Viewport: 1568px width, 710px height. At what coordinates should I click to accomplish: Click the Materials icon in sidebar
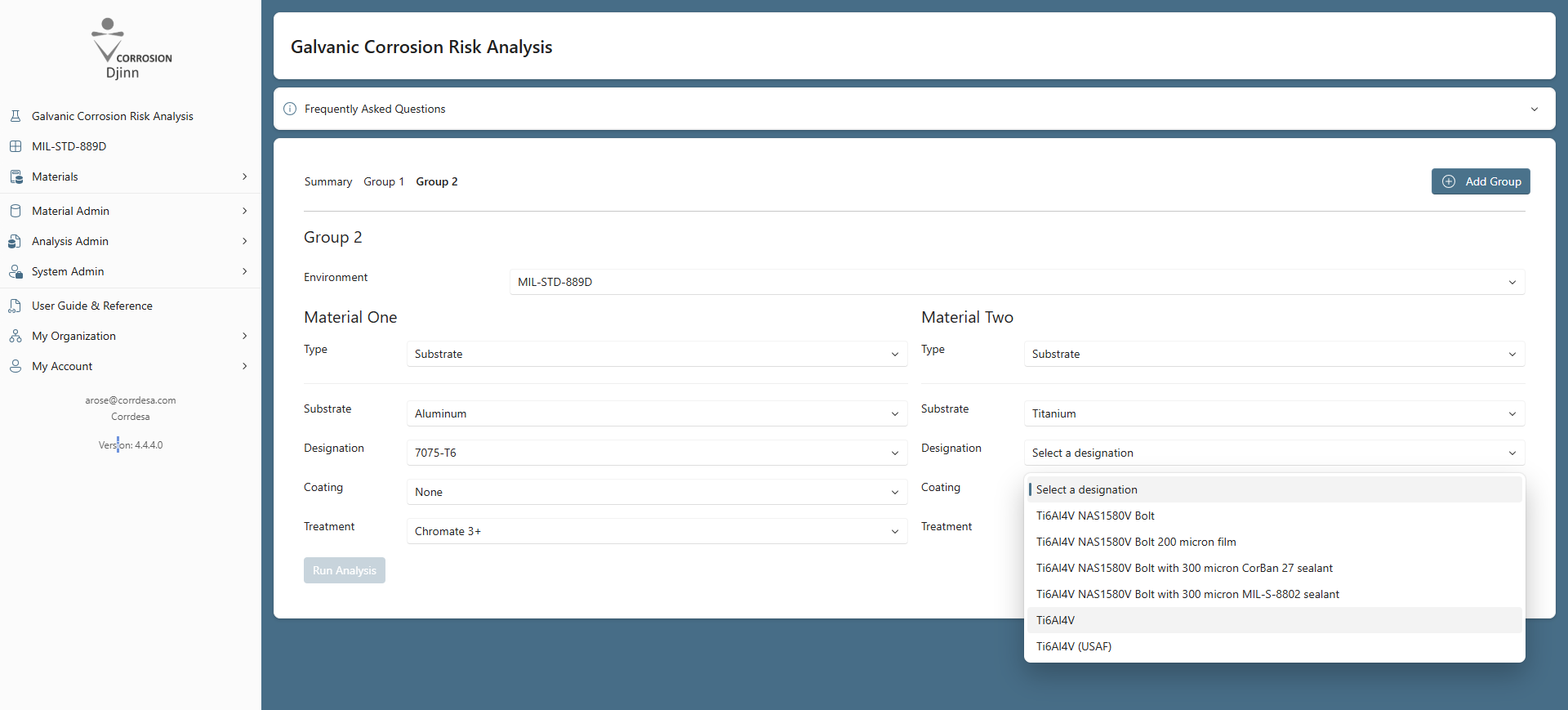(x=16, y=176)
